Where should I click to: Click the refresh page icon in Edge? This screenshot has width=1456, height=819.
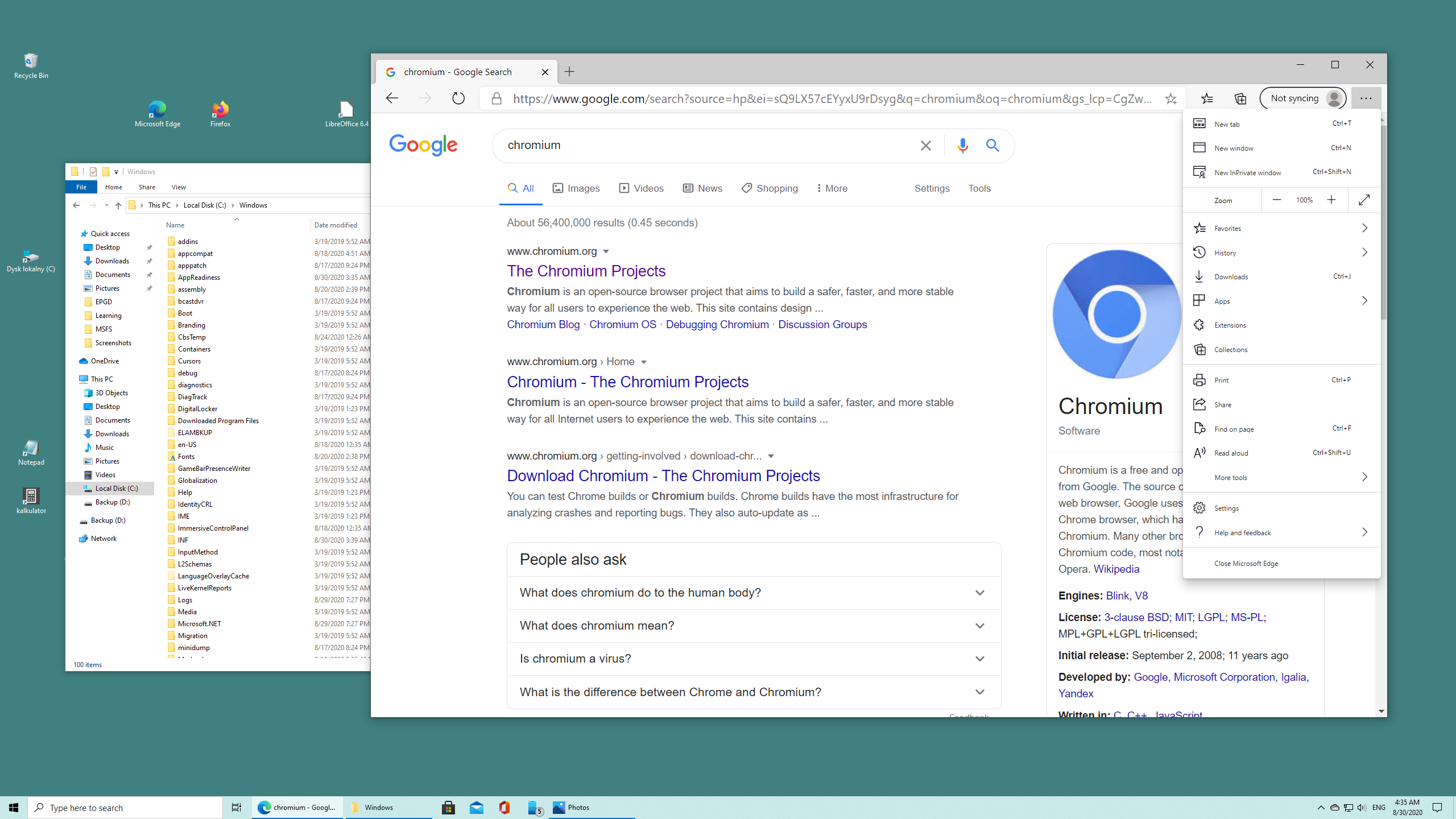coord(458,98)
